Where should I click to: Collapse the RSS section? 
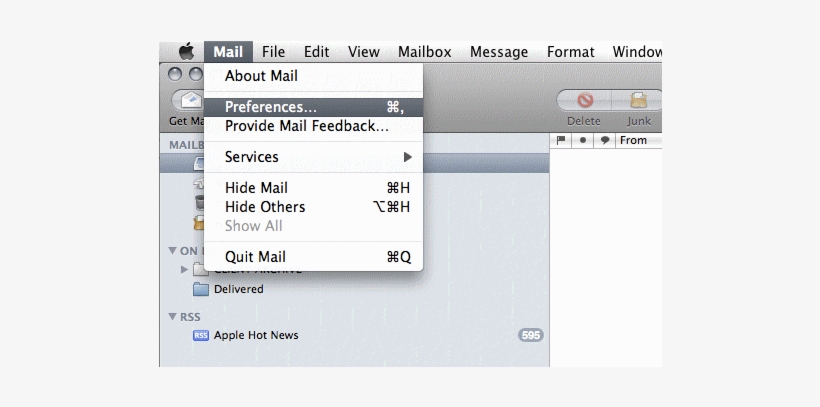pyautogui.click(x=172, y=316)
